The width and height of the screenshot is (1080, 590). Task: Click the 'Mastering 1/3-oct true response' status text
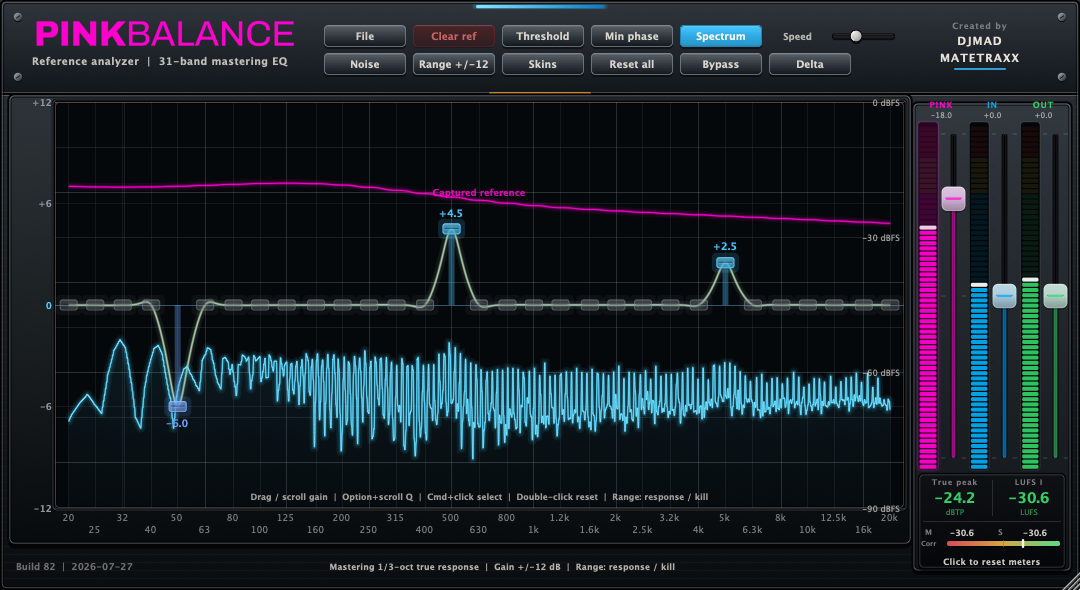[404, 567]
